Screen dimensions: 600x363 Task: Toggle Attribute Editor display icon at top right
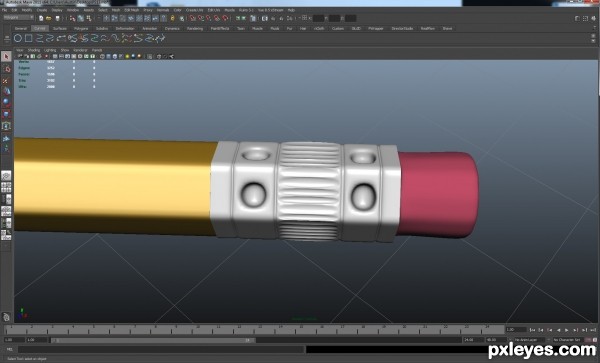point(577,18)
